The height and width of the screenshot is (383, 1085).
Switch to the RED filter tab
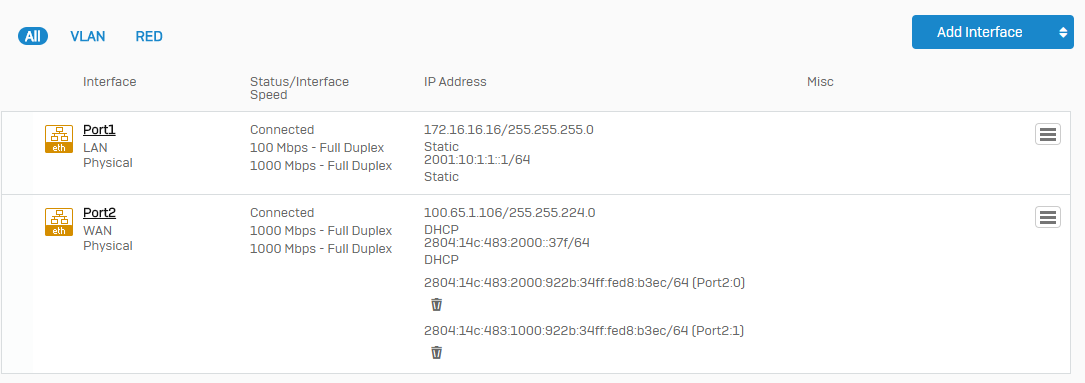pos(149,36)
